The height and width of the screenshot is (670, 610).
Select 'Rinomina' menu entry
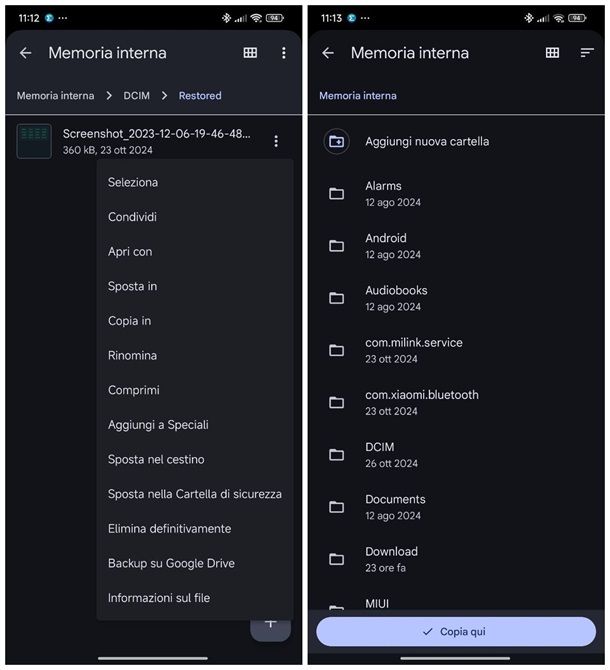coord(132,356)
